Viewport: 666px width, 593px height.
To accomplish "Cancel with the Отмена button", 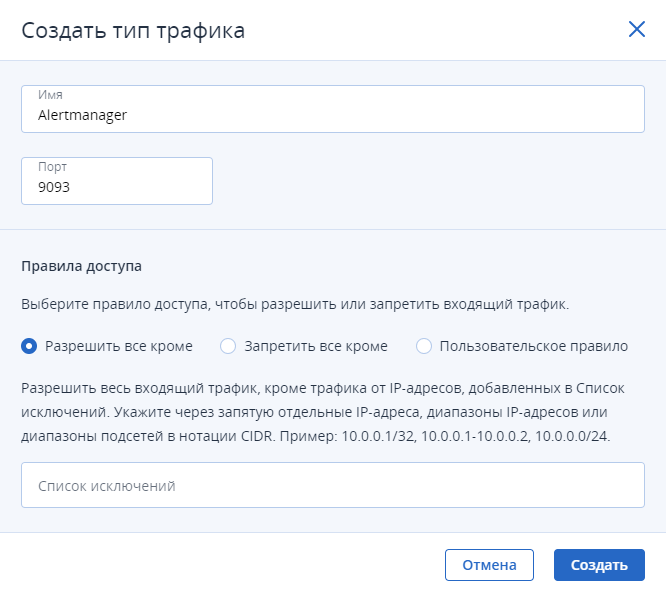I will [489, 565].
